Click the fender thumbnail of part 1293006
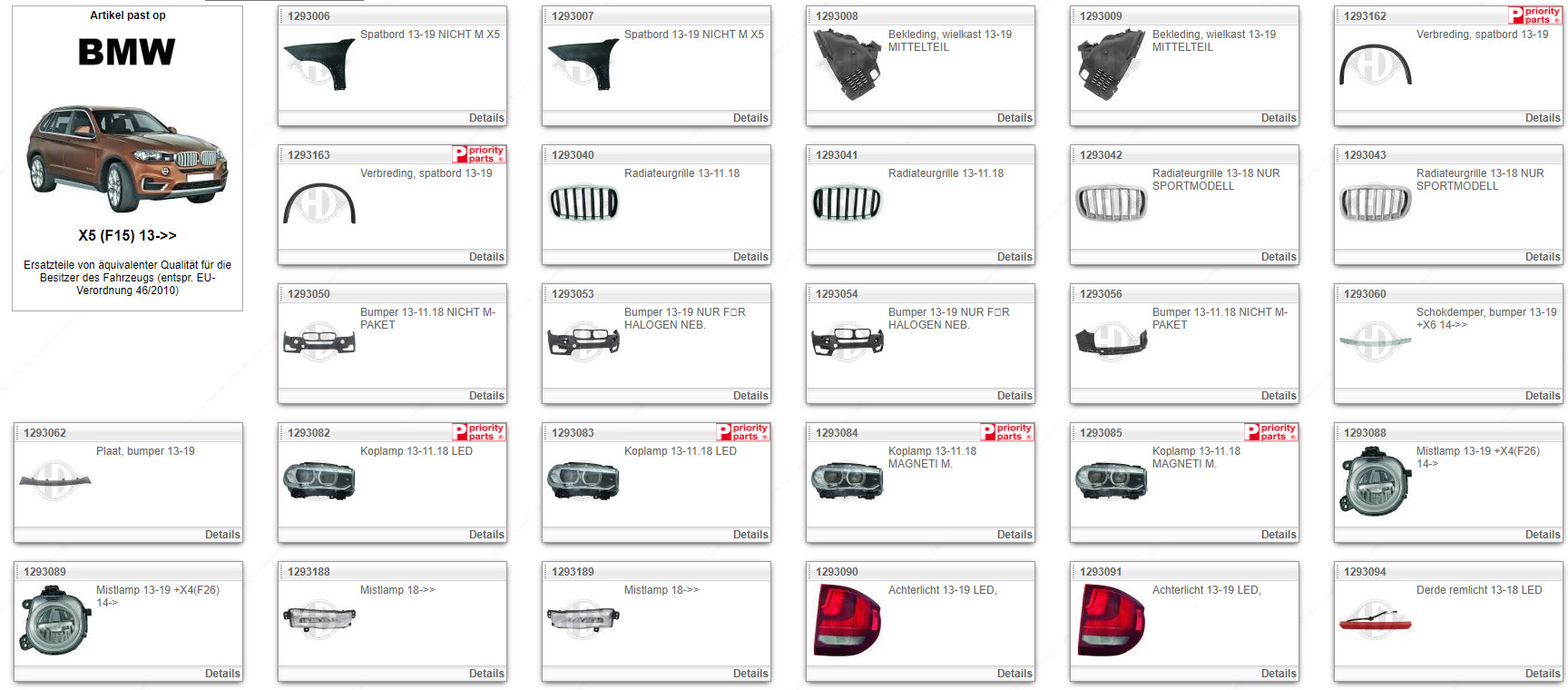The image size is (1568, 690). [319, 64]
